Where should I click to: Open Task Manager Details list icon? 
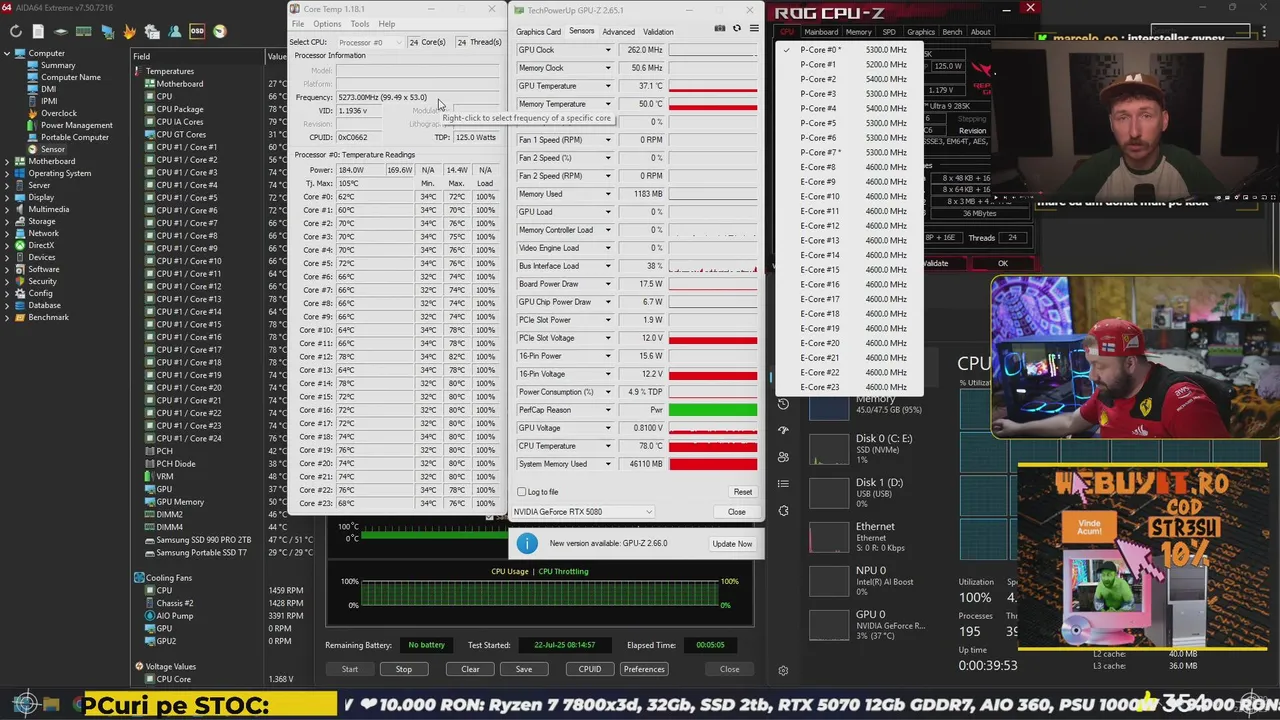coord(783,484)
